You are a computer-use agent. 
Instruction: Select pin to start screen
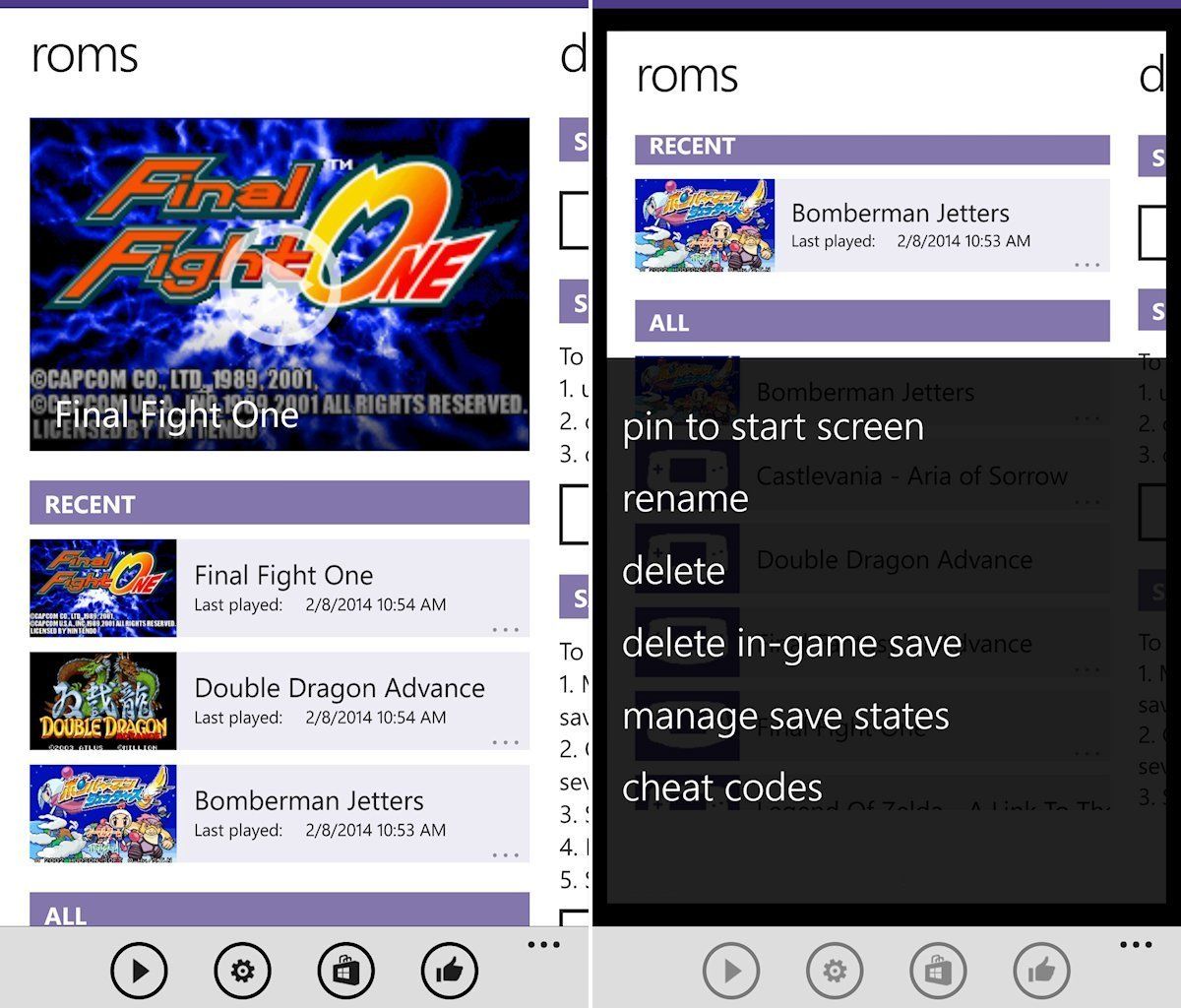pyautogui.click(x=773, y=427)
